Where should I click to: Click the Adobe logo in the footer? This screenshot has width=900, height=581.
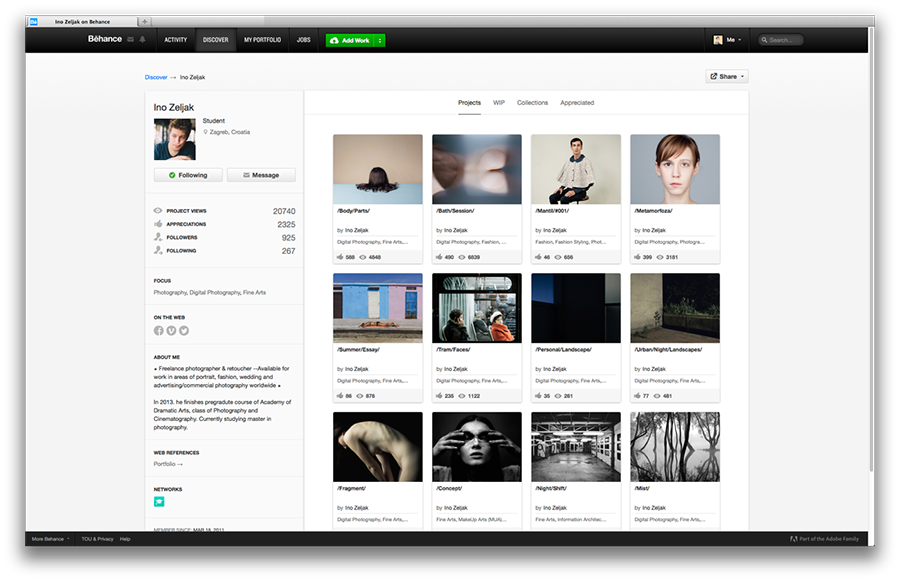click(x=793, y=539)
